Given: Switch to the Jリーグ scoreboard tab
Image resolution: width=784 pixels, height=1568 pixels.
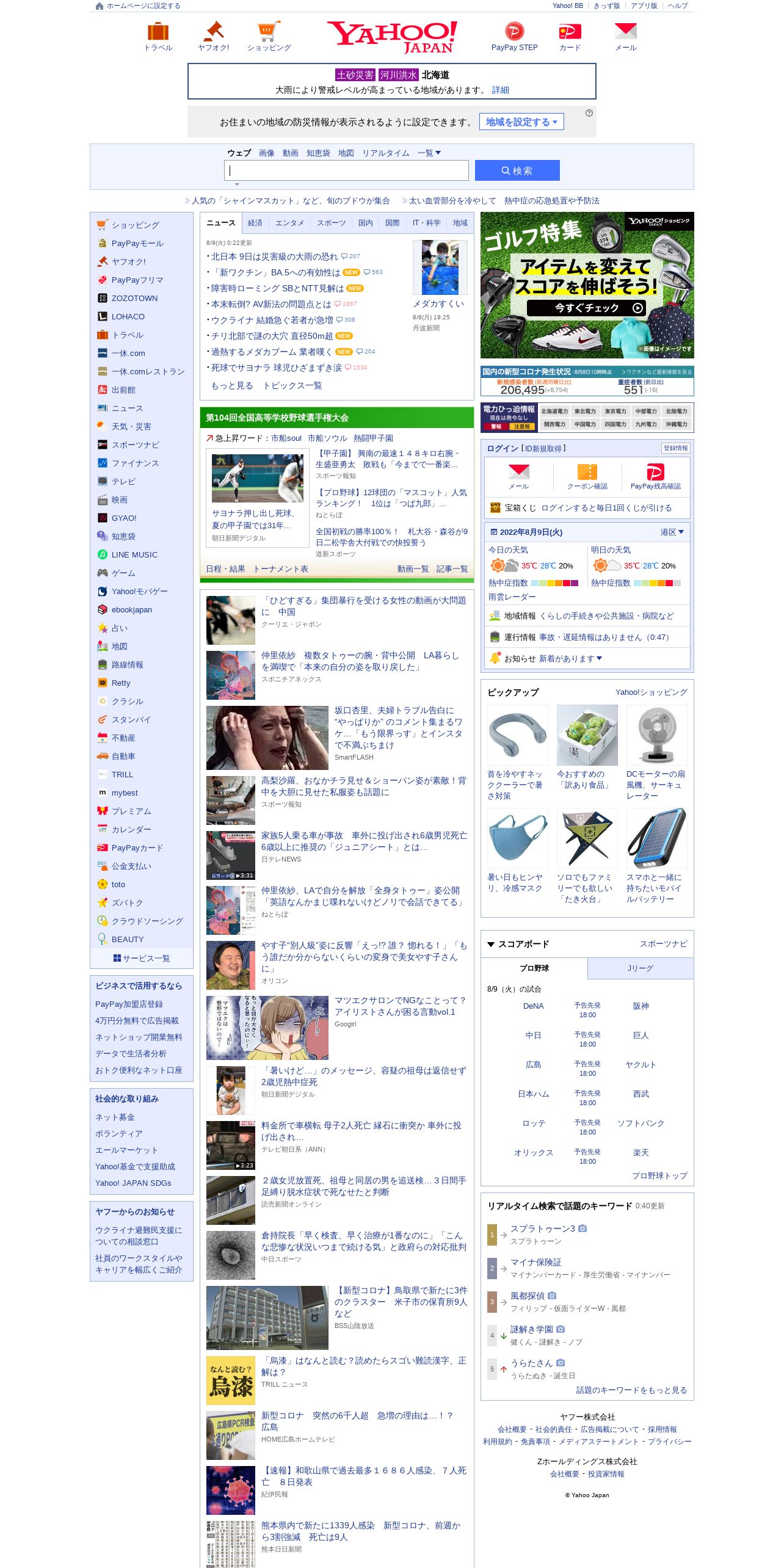Looking at the screenshot, I should coord(641,968).
